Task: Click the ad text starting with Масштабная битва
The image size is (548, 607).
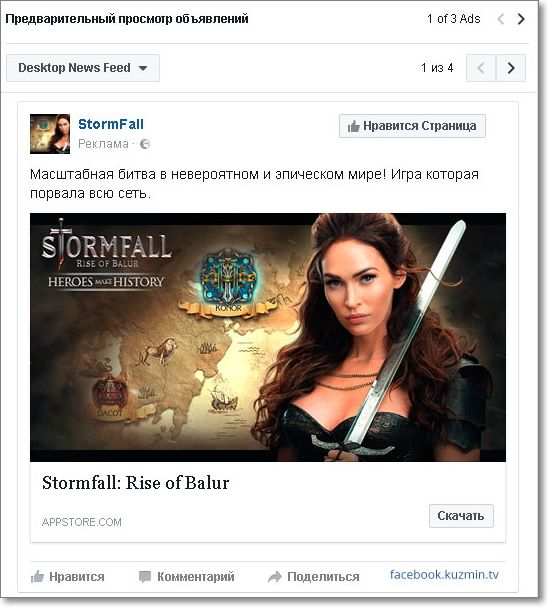Action: tap(254, 183)
